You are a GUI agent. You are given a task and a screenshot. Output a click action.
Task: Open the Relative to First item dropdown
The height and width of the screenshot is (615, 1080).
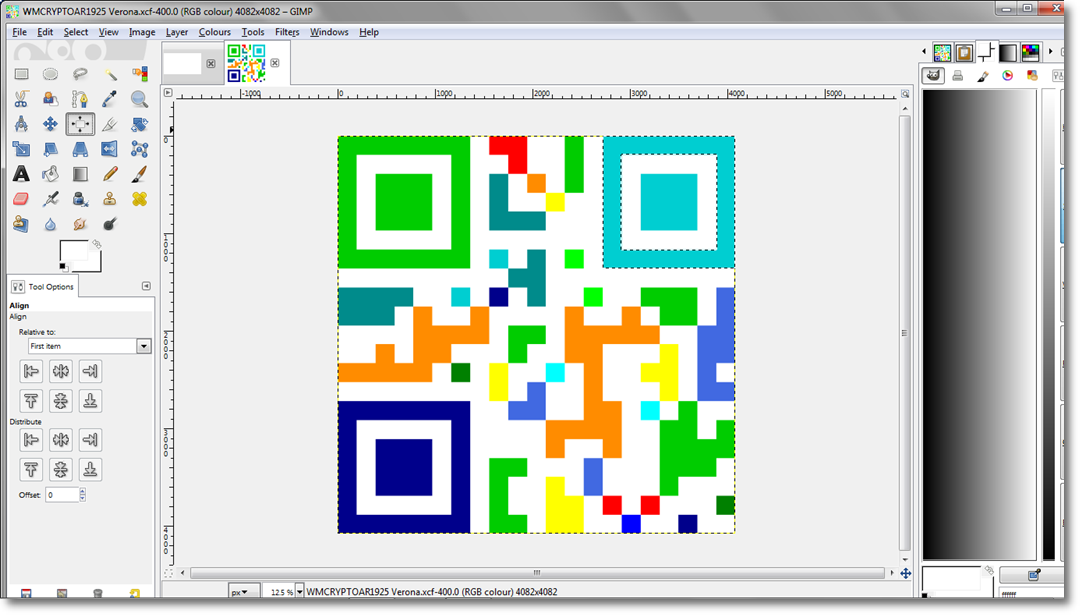pyautogui.click(x=90, y=346)
